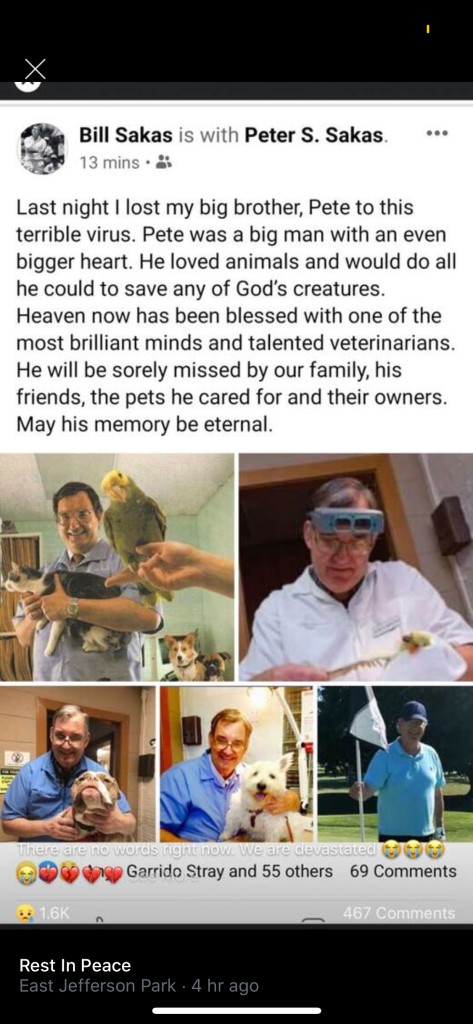Open Bill Sakas profile name link

click(x=126, y=135)
